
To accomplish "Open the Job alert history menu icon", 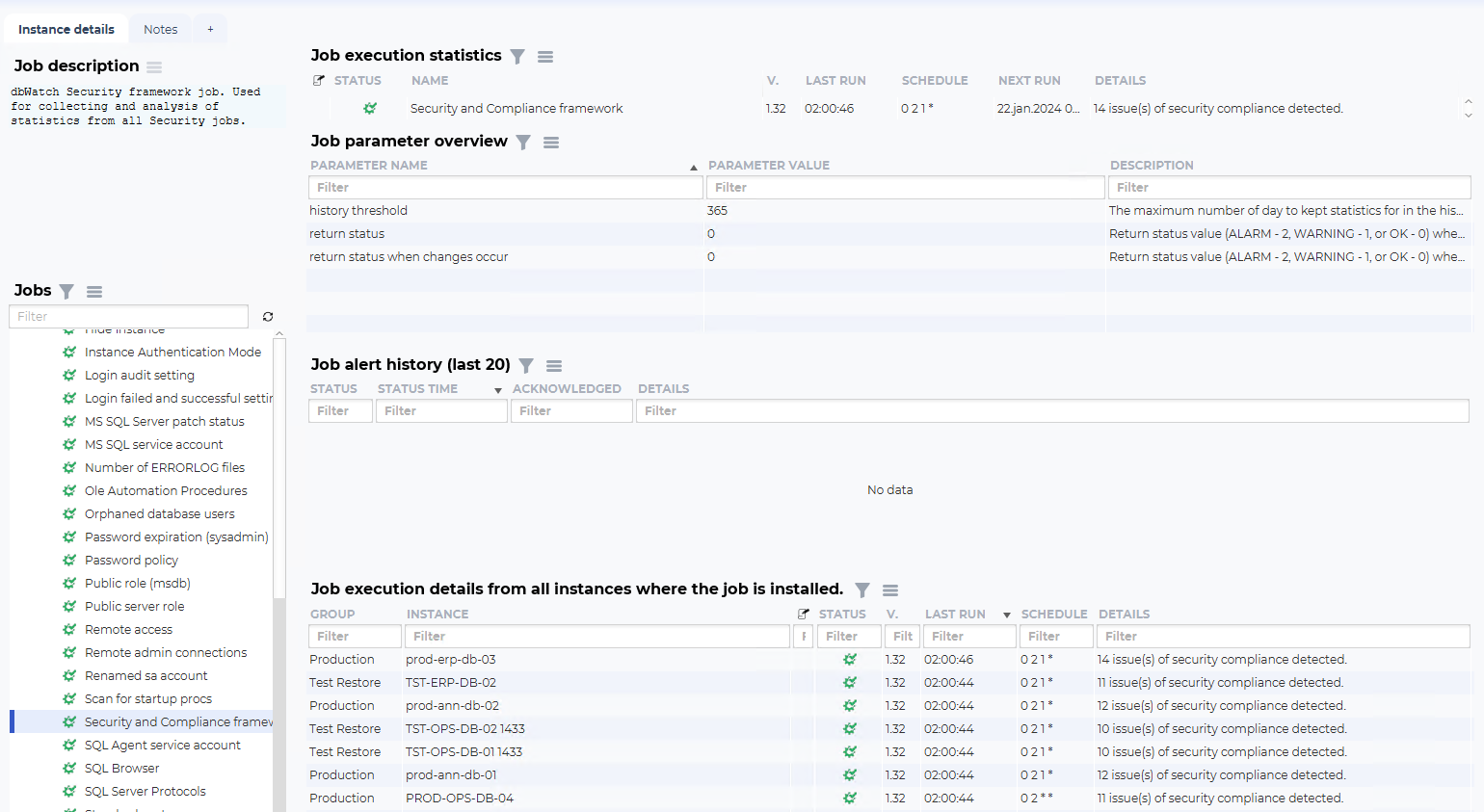I will tap(554, 366).
